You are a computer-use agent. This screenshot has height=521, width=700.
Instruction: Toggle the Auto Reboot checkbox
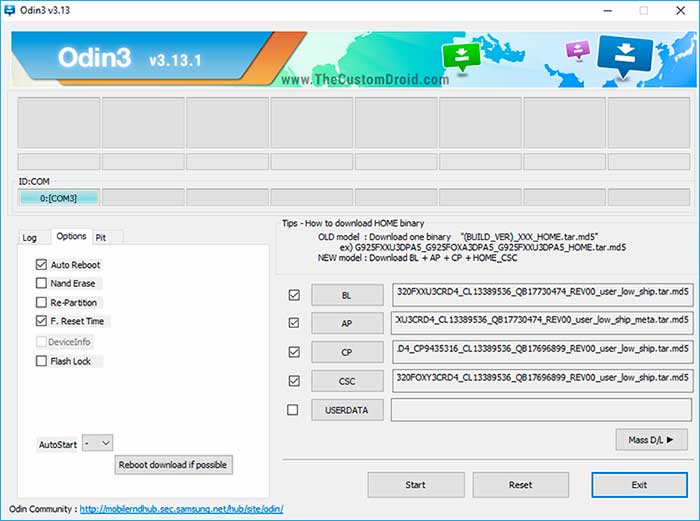(41, 265)
